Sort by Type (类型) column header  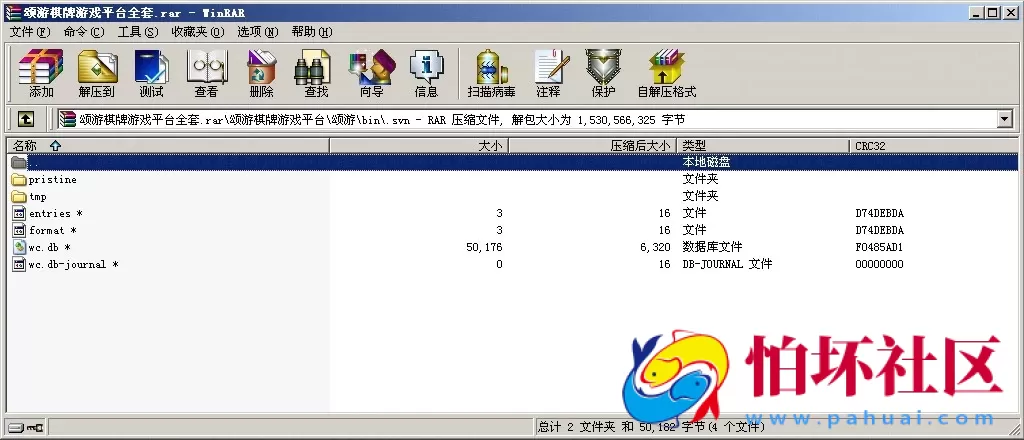(763, 146)
